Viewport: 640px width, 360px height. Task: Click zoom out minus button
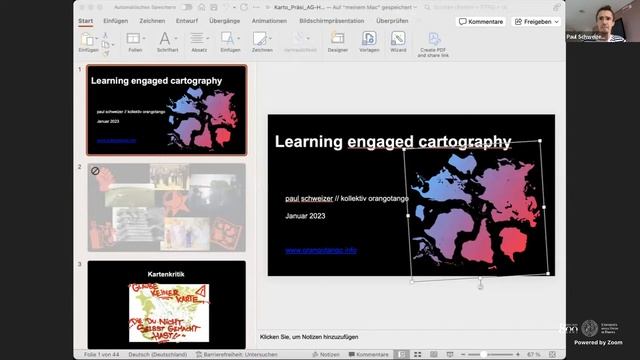click(x=463, y=355)
